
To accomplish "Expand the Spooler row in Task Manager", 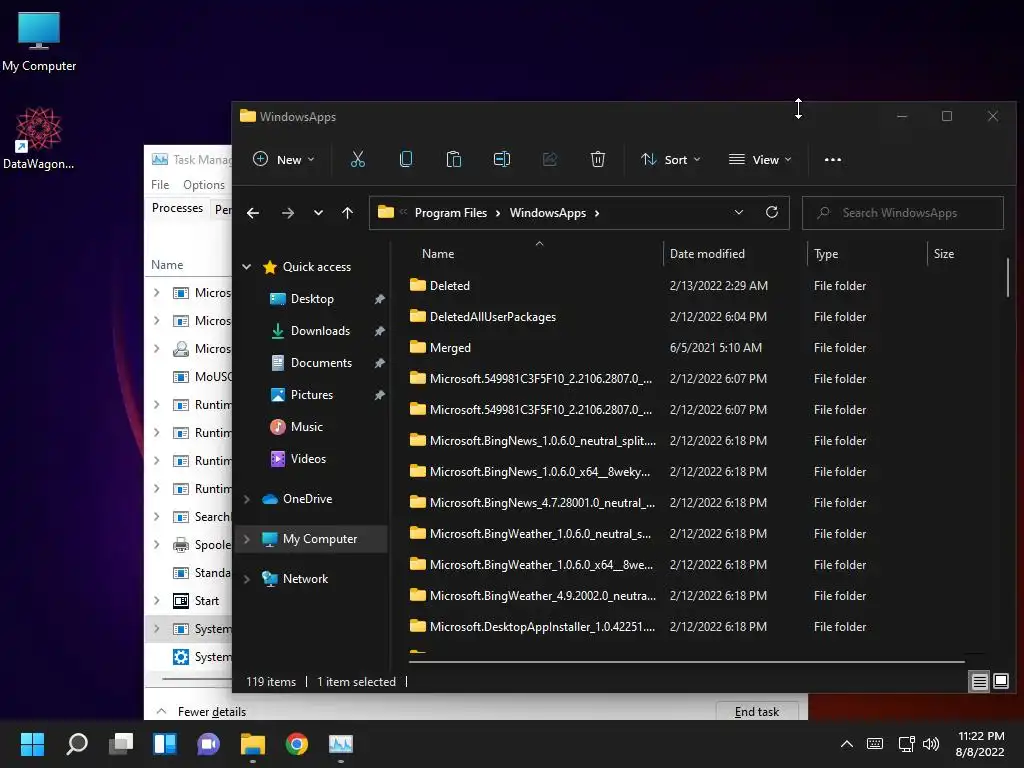I will [157, 545].
